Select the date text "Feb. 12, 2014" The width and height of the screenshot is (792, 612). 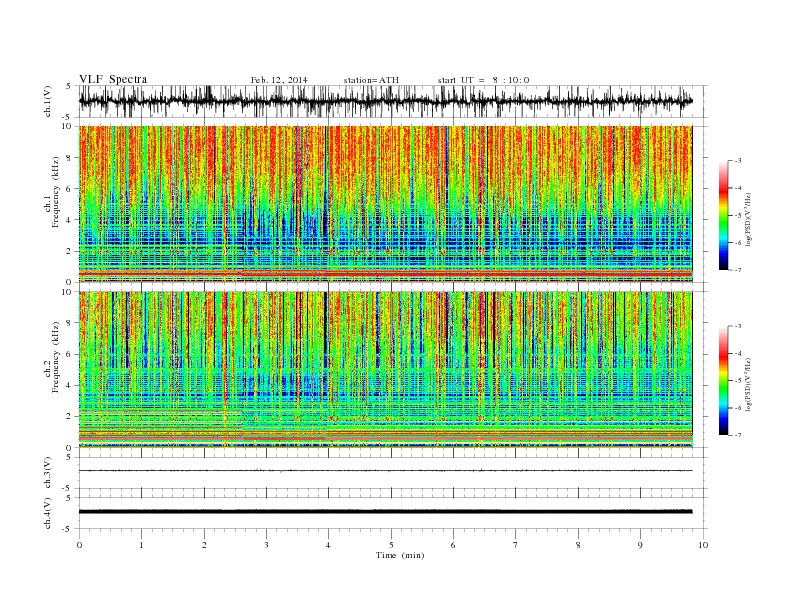(279, 80)
